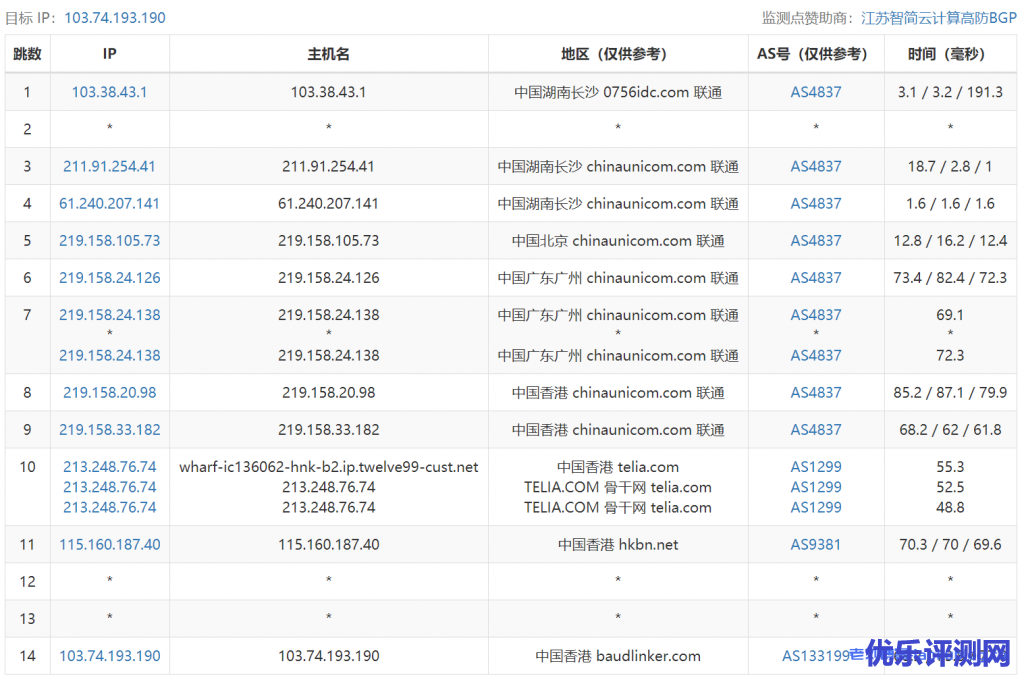The image size is (1024, 680).
Task: Click the IP address 211.91.254.41
Action: pos(109,166)
